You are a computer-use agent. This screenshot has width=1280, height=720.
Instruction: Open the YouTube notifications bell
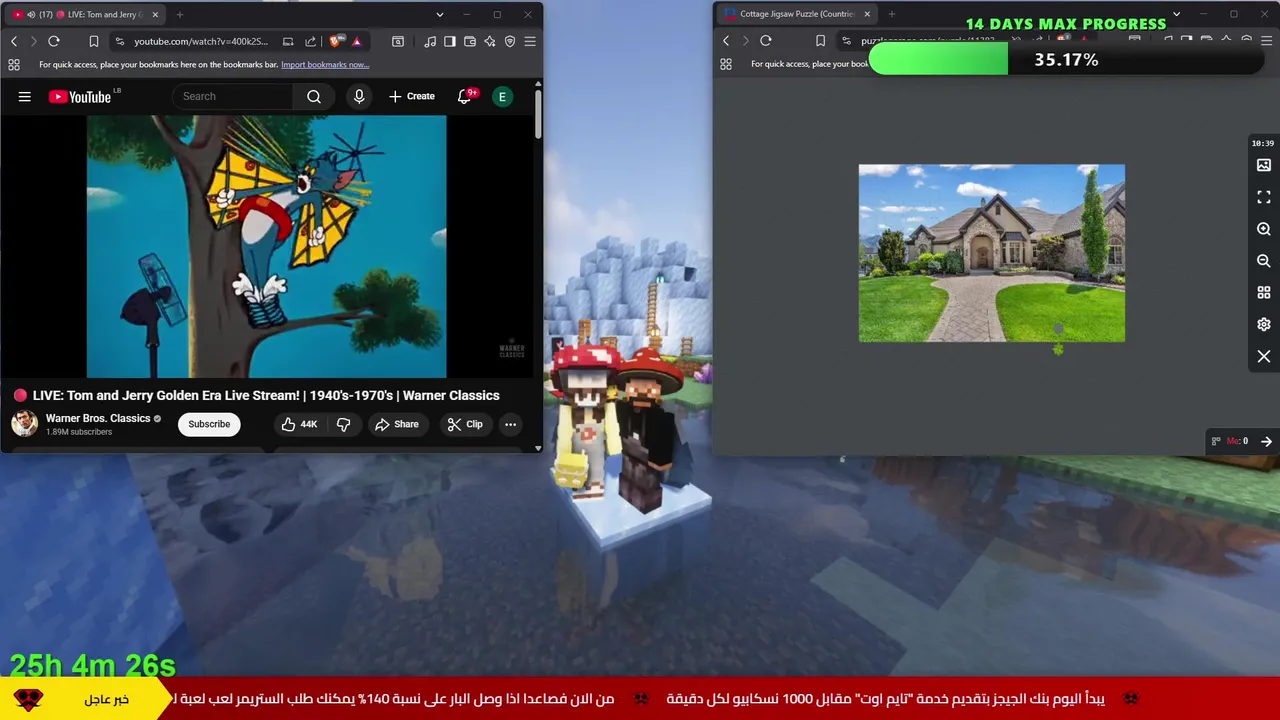click(x=464, y=96)
